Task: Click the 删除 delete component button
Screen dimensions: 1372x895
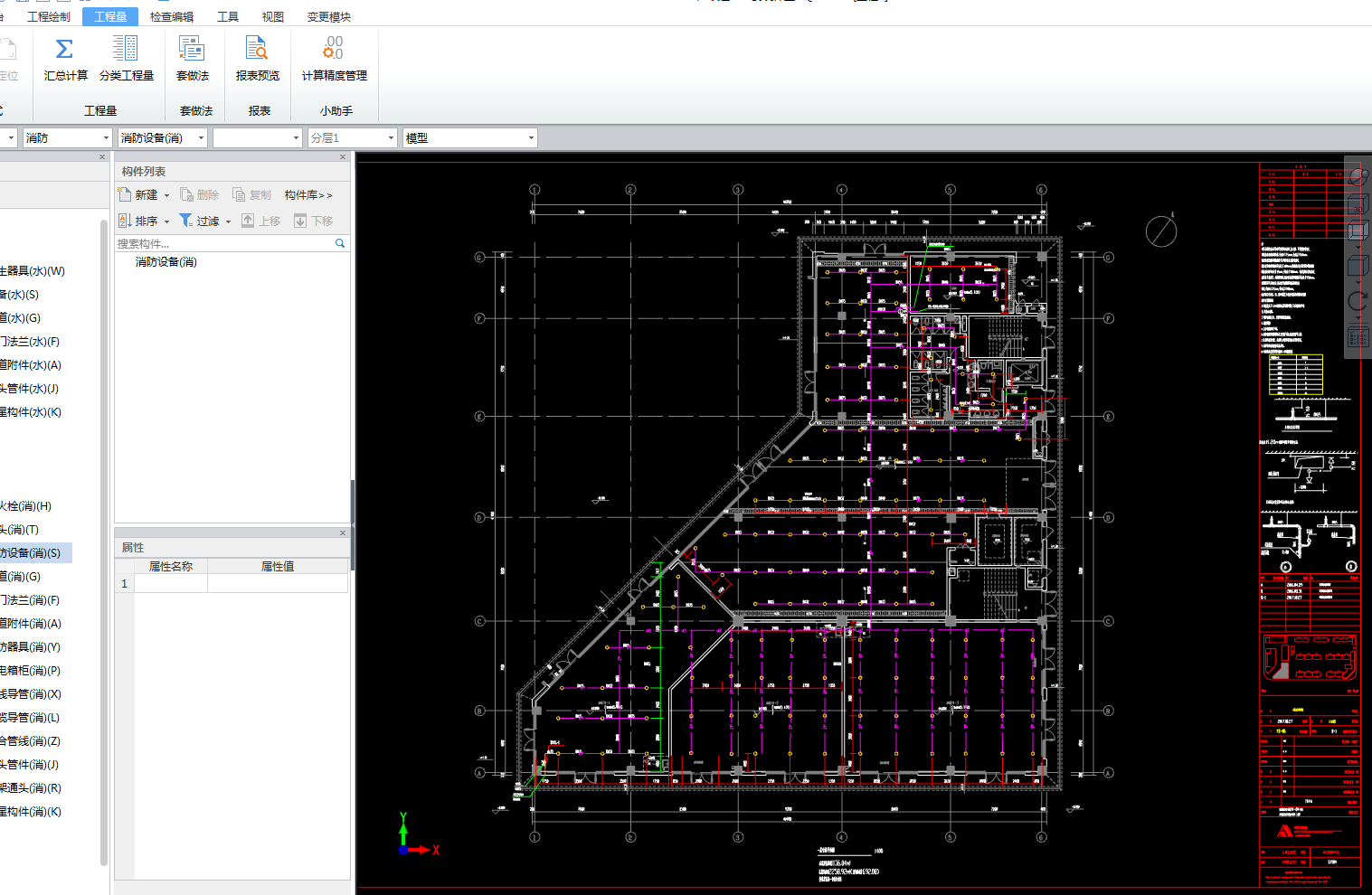Action: point(200,194)
